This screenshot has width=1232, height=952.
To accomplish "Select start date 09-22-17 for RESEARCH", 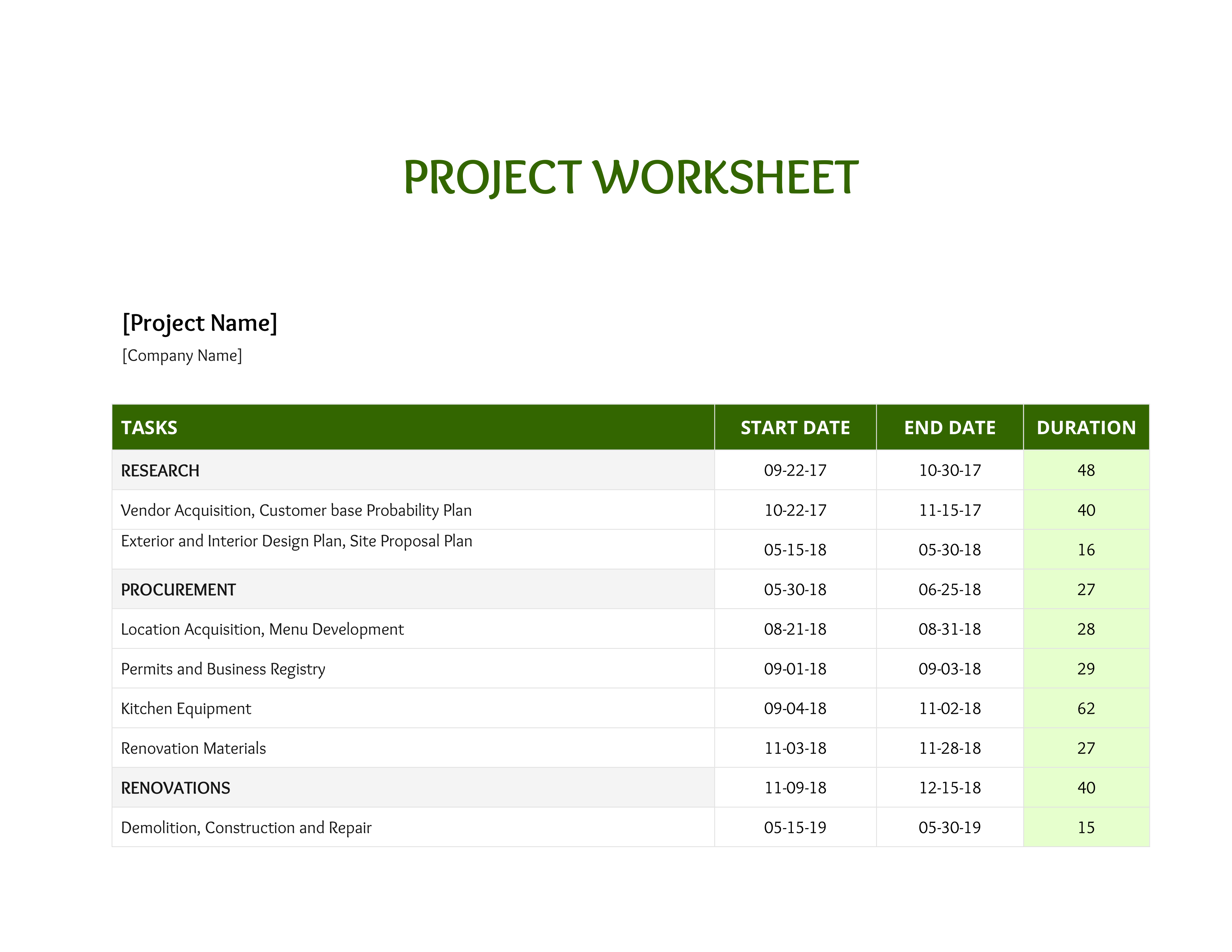I will 795,470.
